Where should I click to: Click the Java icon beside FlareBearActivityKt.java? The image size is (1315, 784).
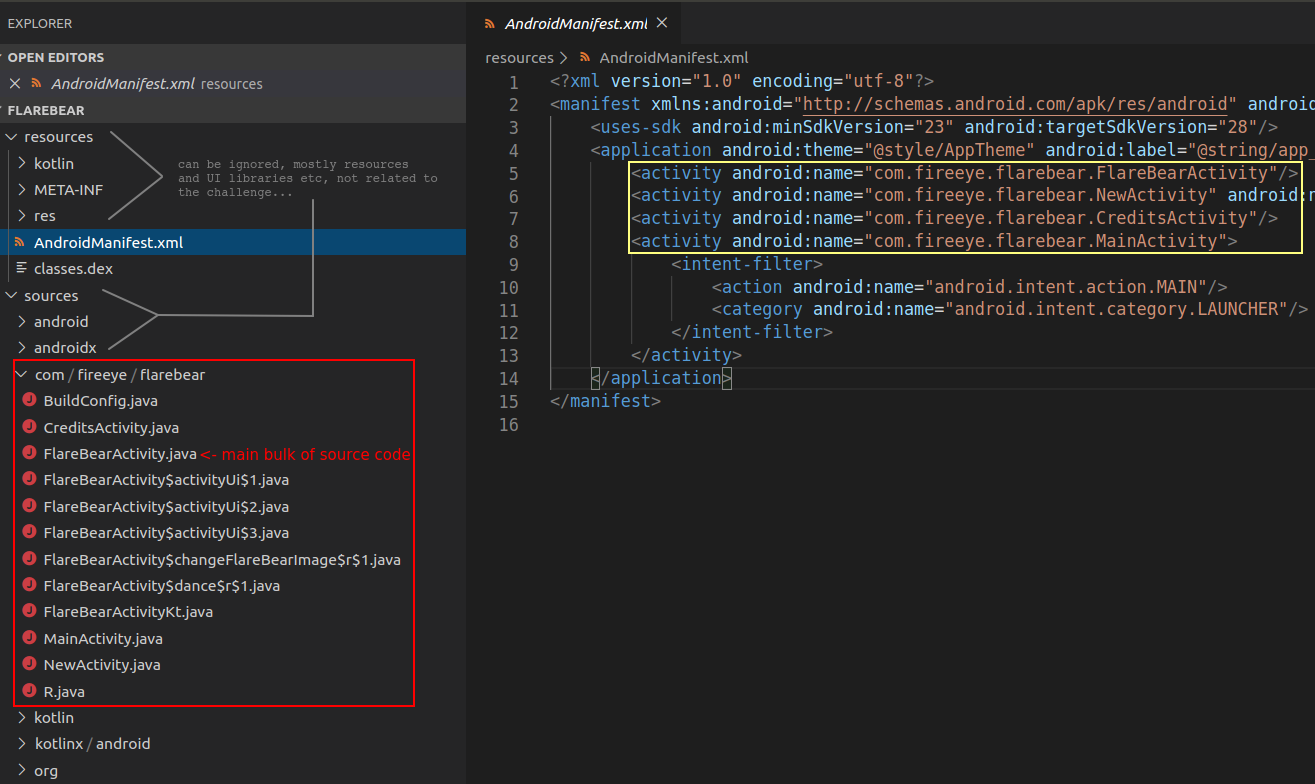click(29, 611)
